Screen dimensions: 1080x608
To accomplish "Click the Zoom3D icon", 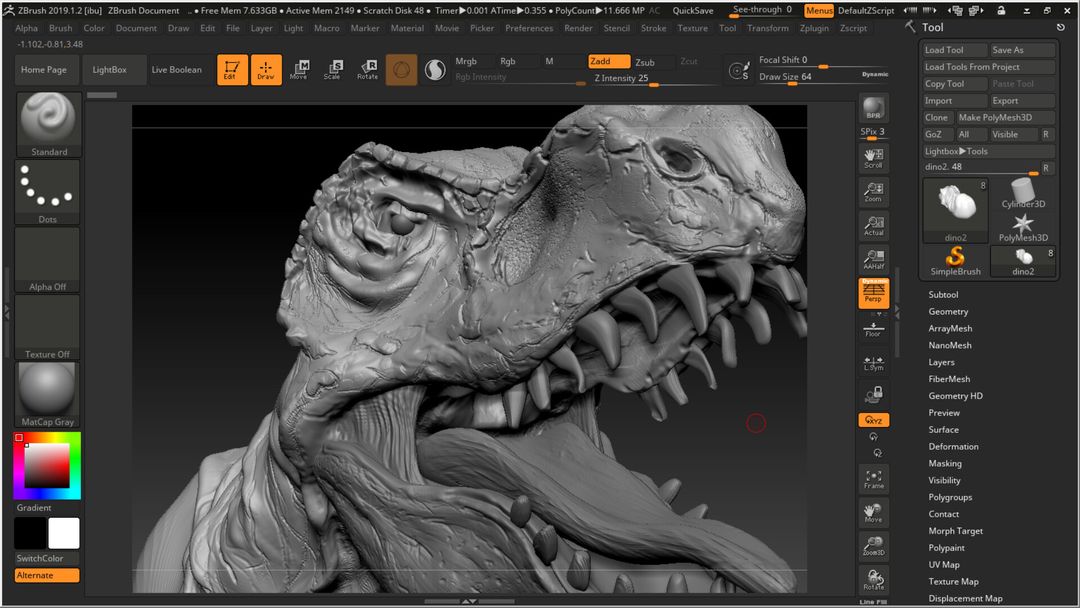I will coord(873,546).
